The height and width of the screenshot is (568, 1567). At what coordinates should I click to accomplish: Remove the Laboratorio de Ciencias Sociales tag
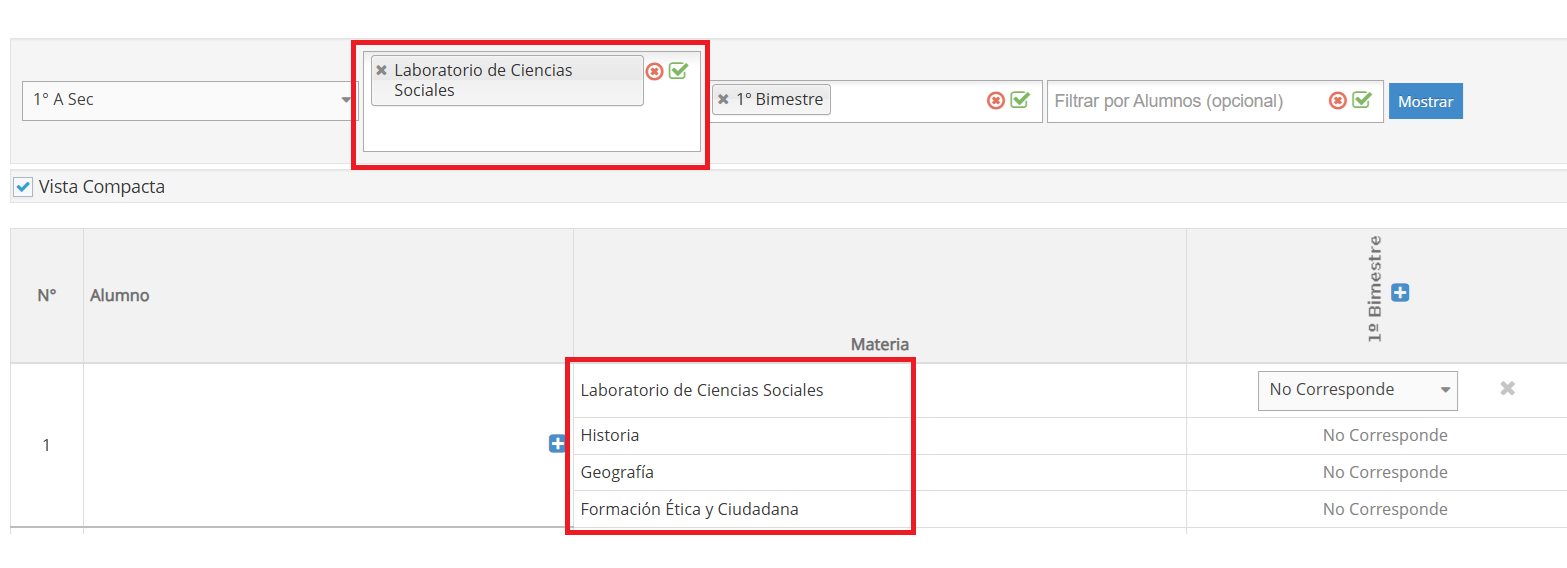coord(381,70)
